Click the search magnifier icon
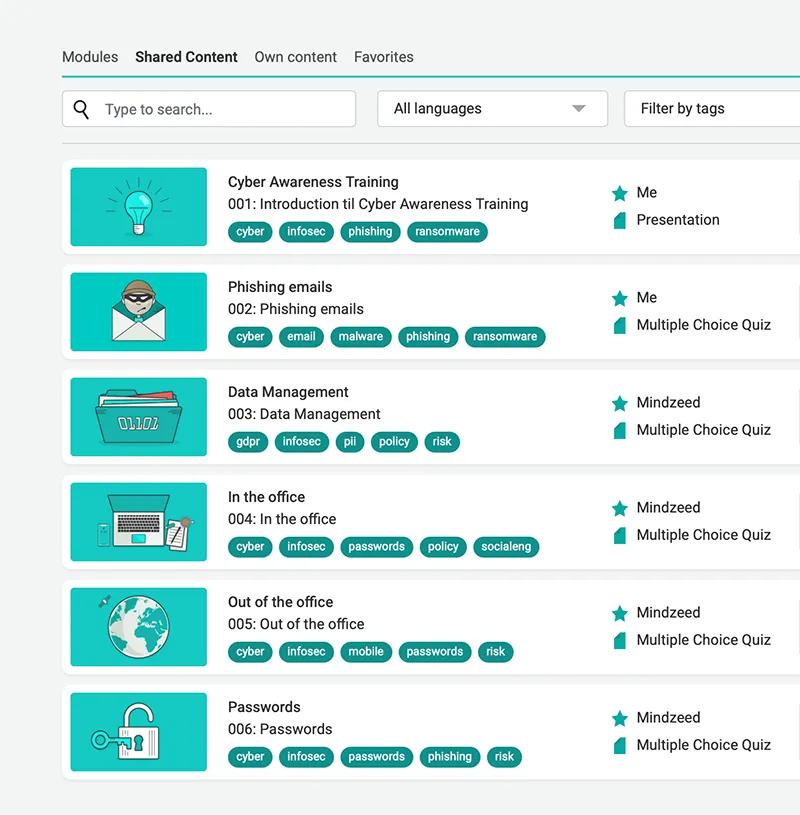 click(x=81, y=109)
